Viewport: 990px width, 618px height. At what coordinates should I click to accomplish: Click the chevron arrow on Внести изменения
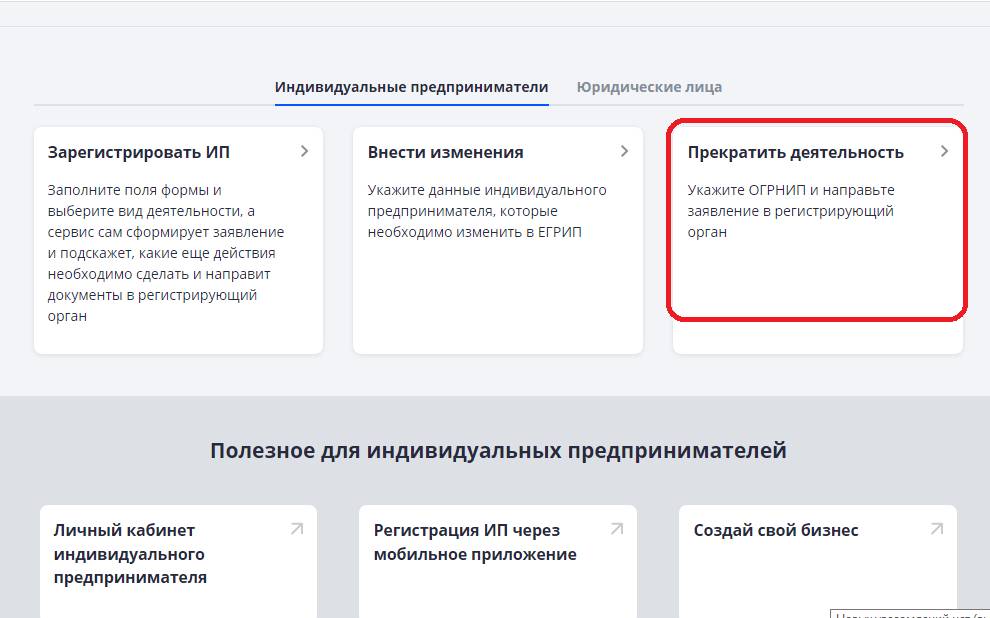(624, 151)
